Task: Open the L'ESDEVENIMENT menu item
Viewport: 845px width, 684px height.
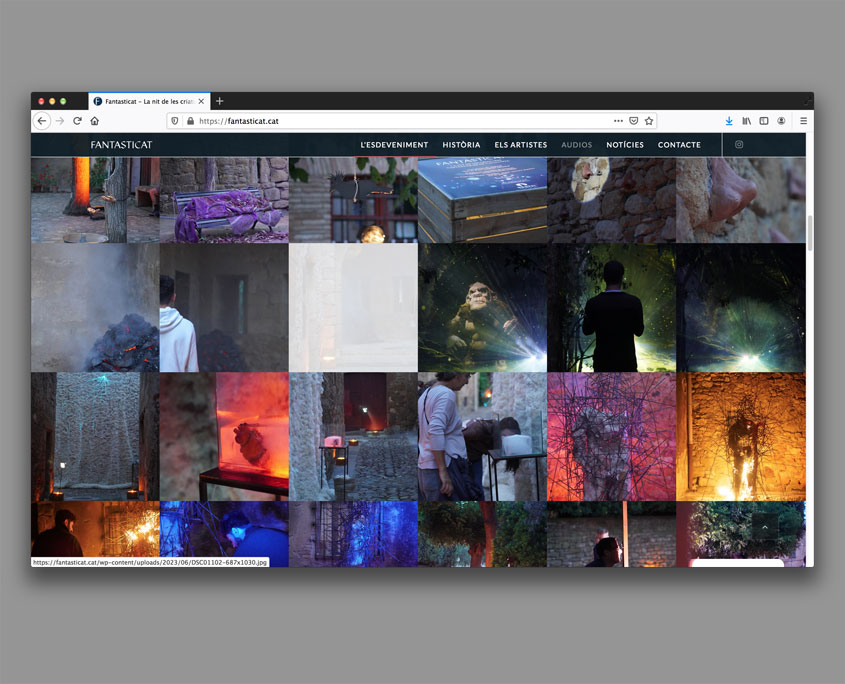Action: click(x=394, y=145)
